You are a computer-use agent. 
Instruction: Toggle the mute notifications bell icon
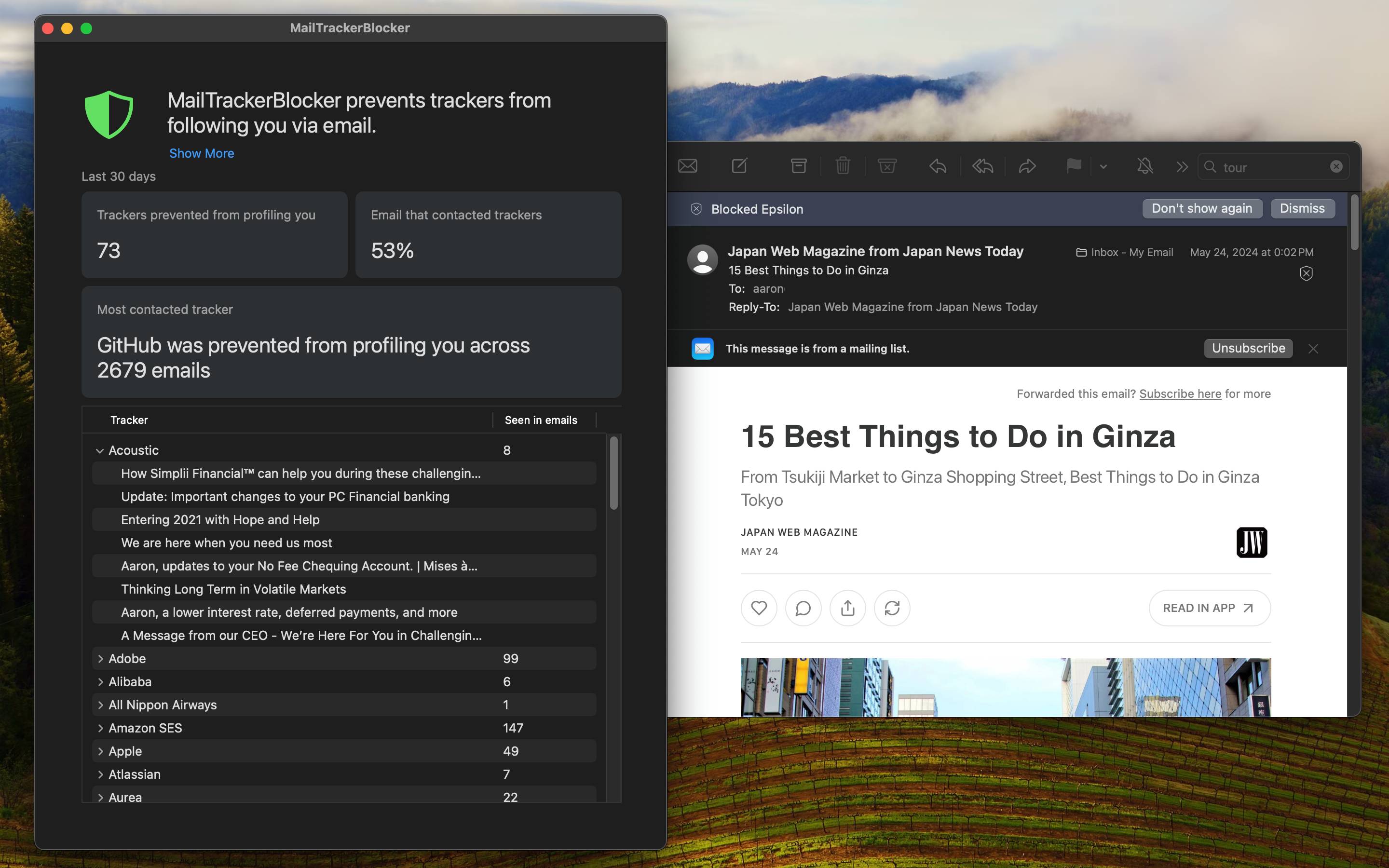coord(1144,166)
